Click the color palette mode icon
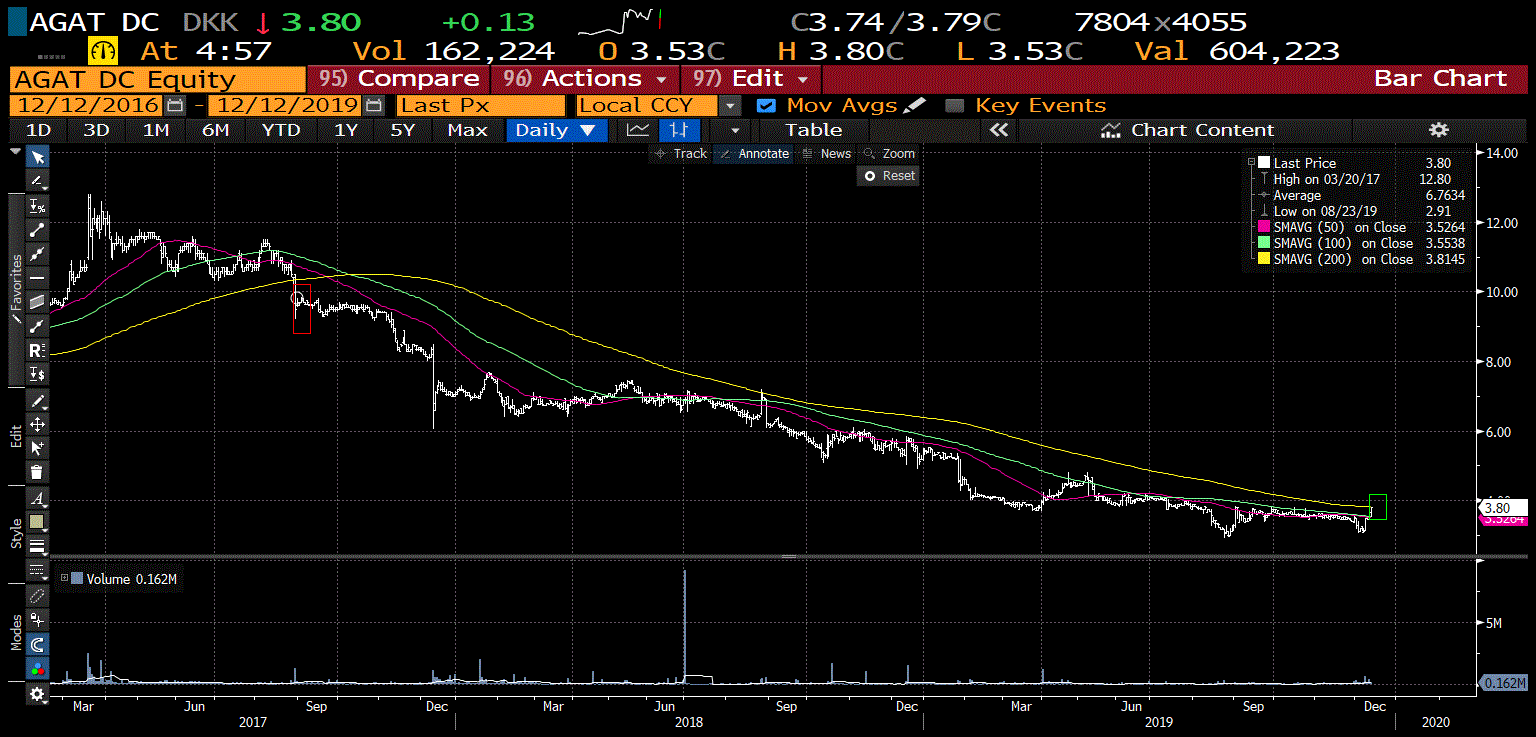 [x=38, y=668]
